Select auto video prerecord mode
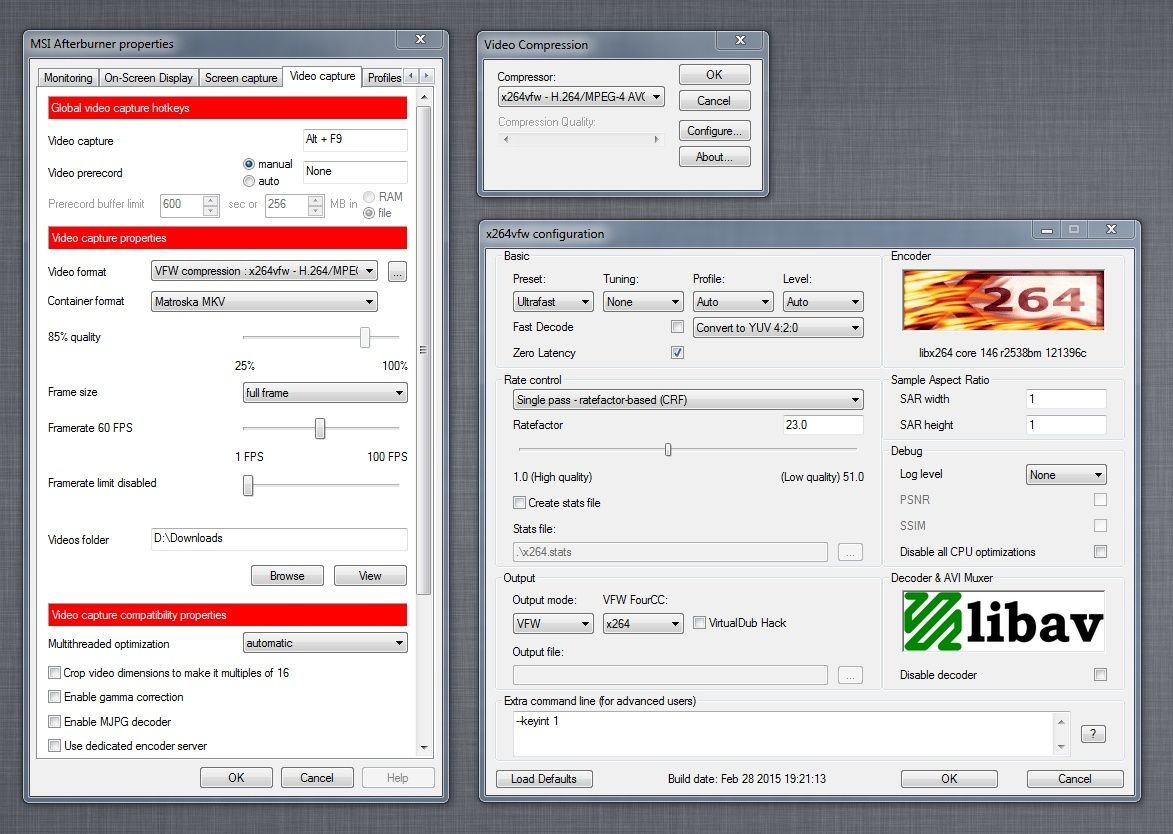Screen dimensions: 1173x834 [249, 181]
